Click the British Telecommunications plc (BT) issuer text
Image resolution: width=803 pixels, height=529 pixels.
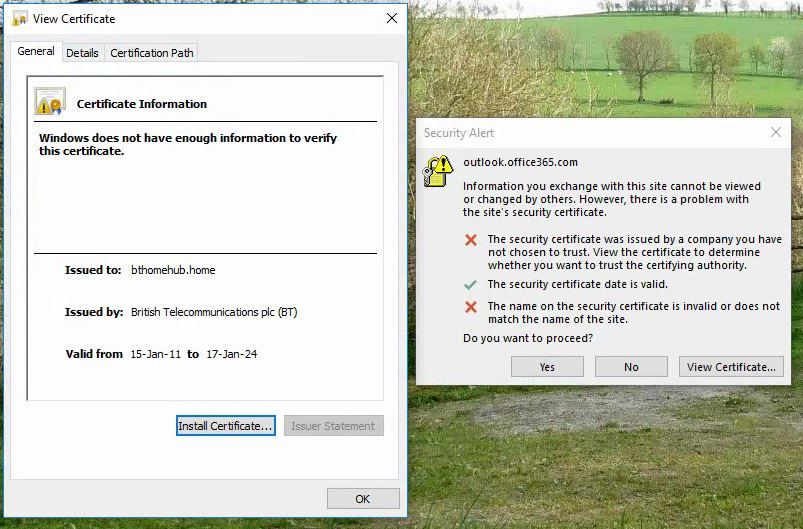pos(214,312)
